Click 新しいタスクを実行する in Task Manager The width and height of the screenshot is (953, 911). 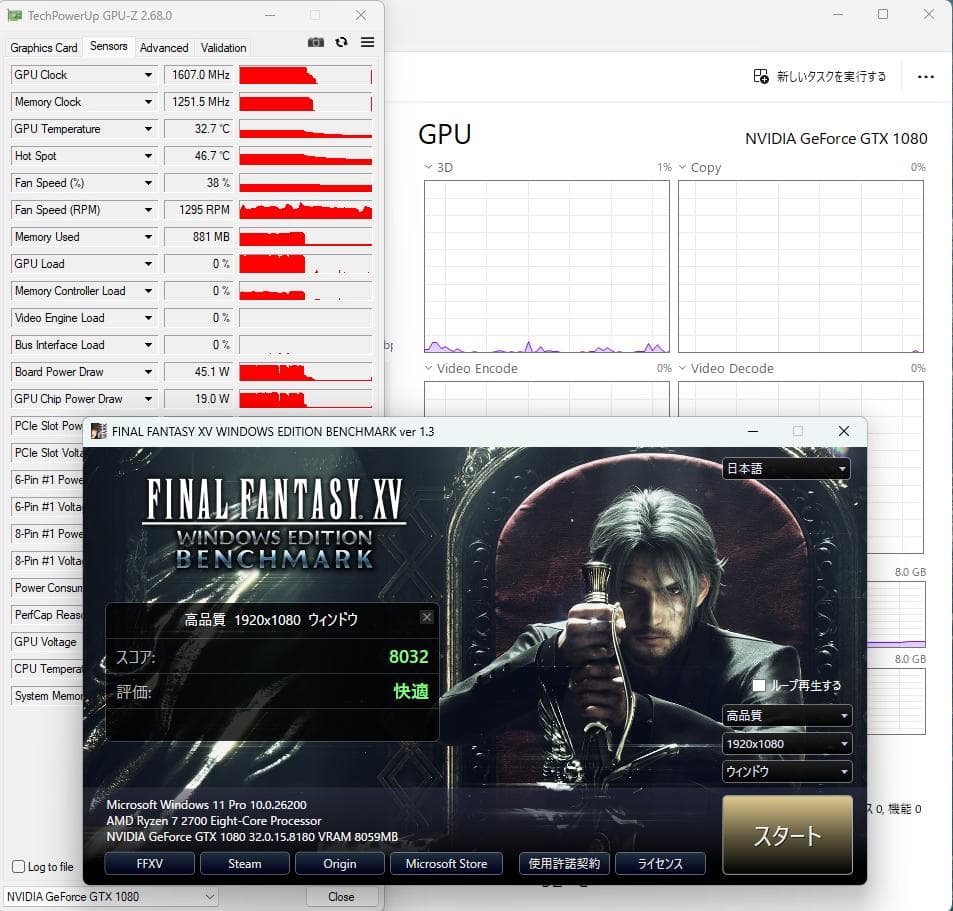coord(831,77)
